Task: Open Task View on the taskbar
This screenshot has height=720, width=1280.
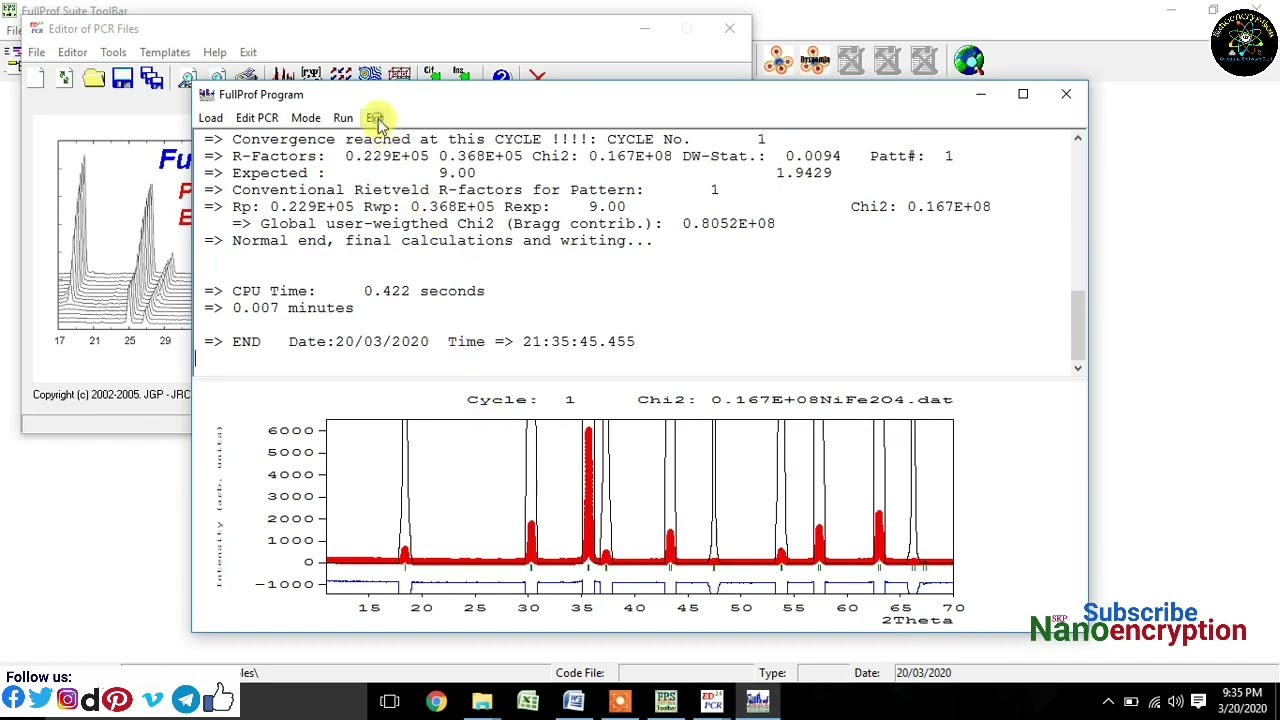Action: 390,701
